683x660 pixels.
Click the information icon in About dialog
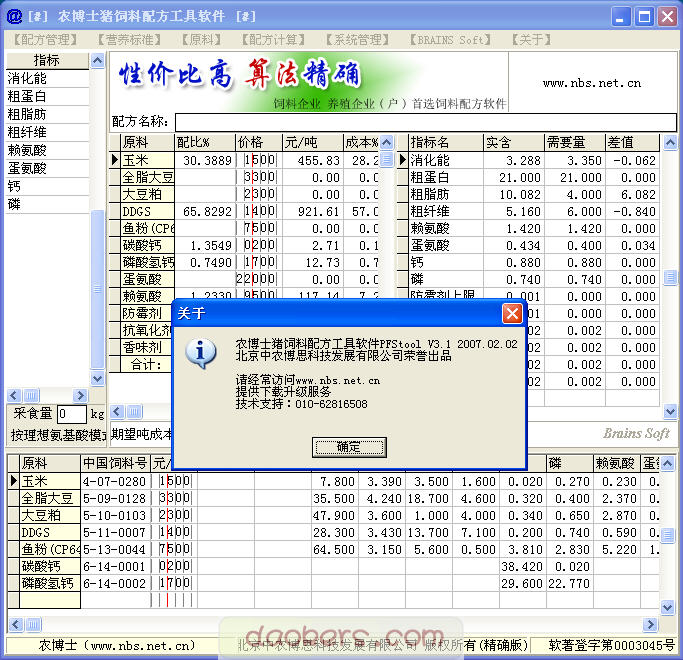pyautogui.click(x=200, y=352)
